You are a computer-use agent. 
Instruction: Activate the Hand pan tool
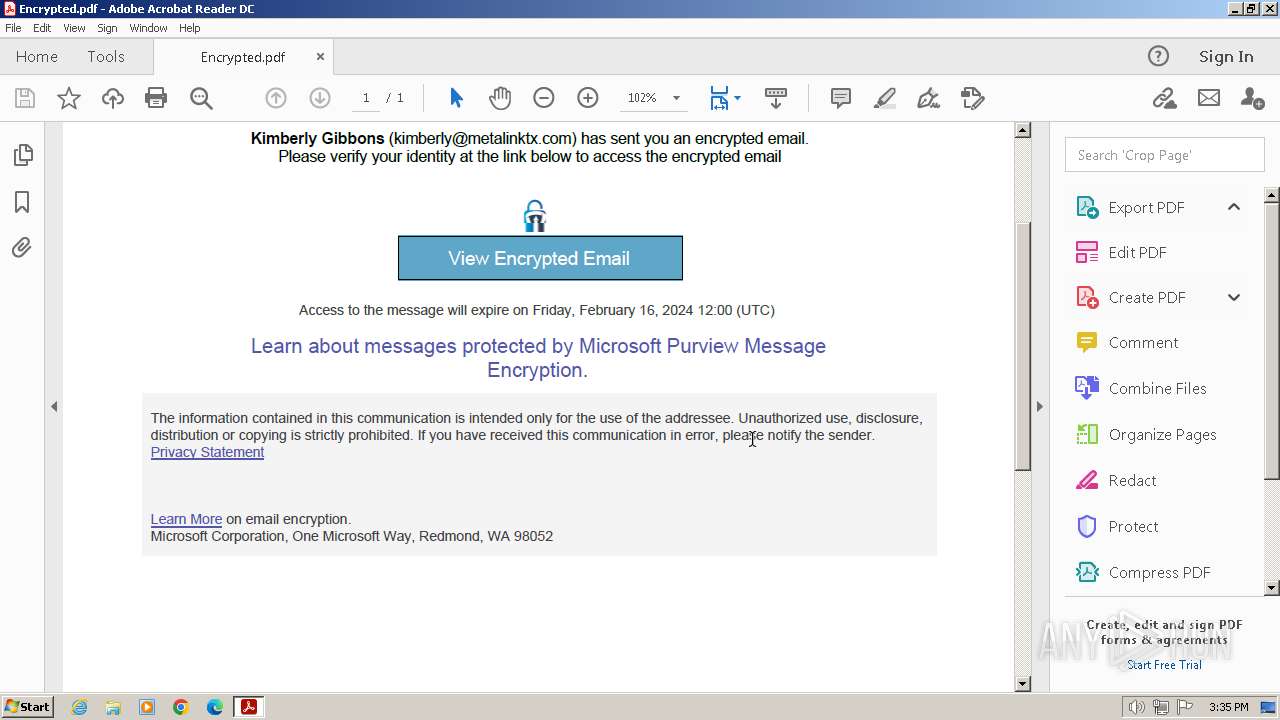click(x=500, y=98)
